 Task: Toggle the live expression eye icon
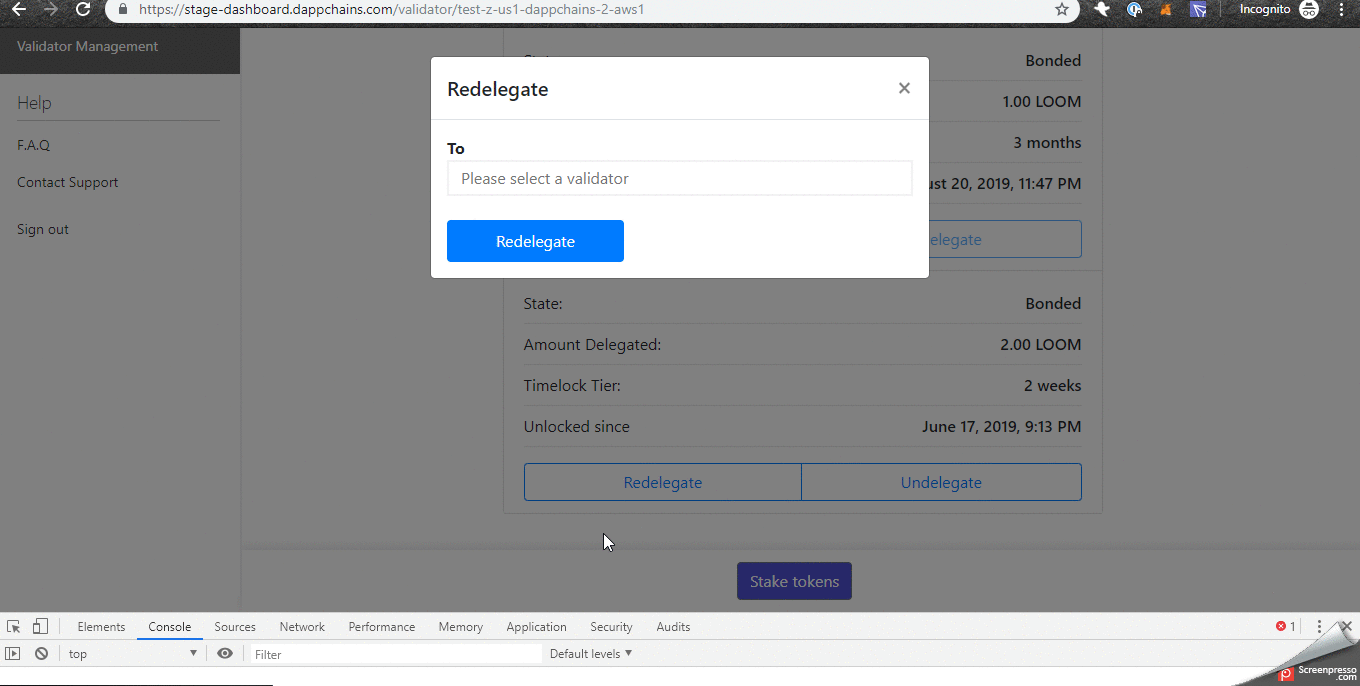click(225, 653)
